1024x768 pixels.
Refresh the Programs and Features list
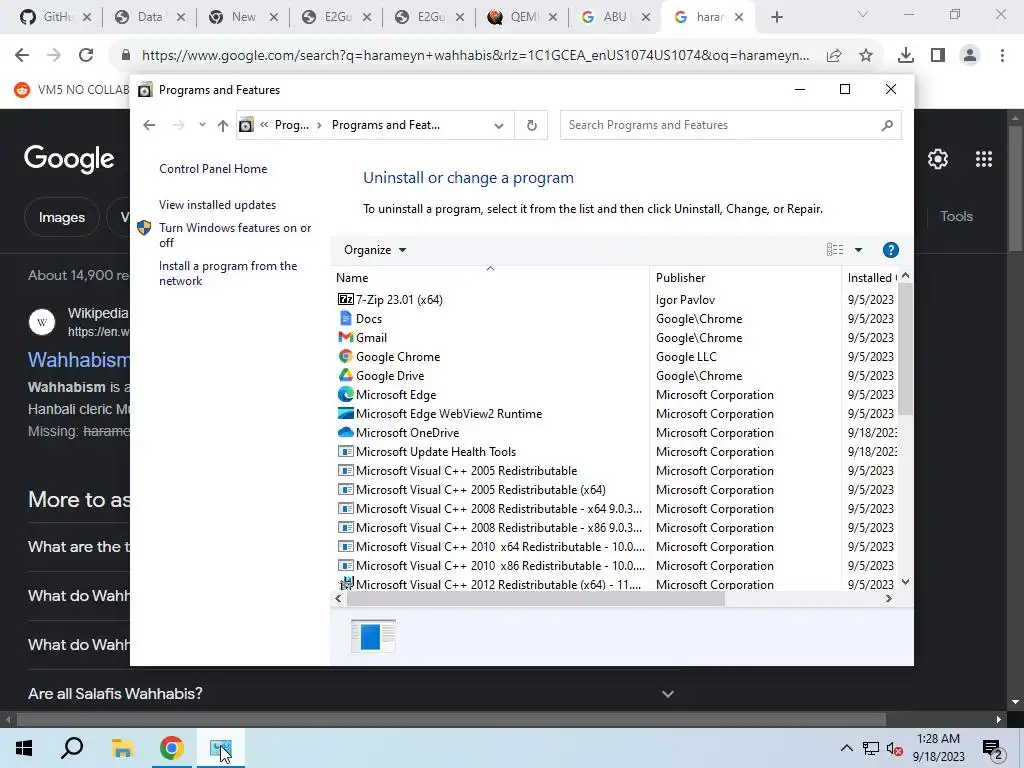[x=532, y=125]
